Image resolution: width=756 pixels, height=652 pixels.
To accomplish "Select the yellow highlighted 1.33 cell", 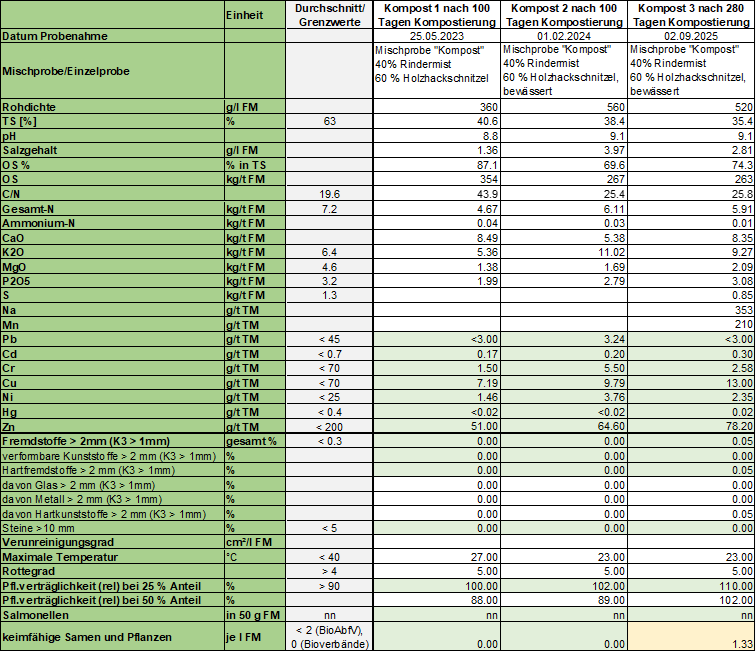I will [x=691, y=637].
